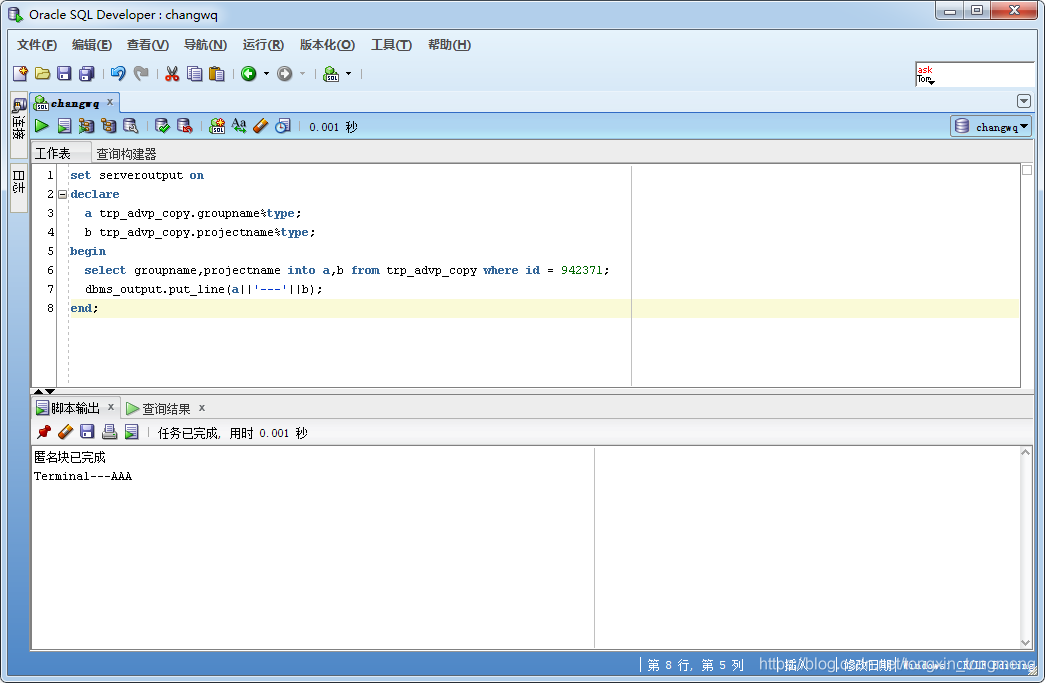Open forward navigation history dropdown arrow
Screen dimensions: 1045x683
pyautogui.click(x=303, y=73)
